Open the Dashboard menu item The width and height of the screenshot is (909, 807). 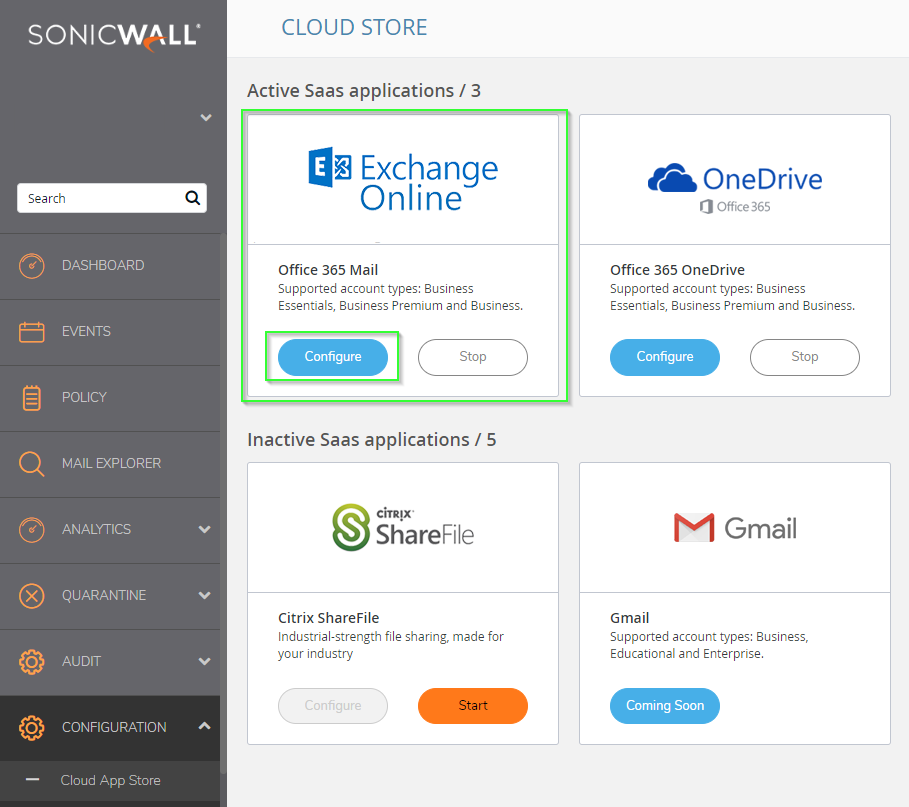(110, 266)
